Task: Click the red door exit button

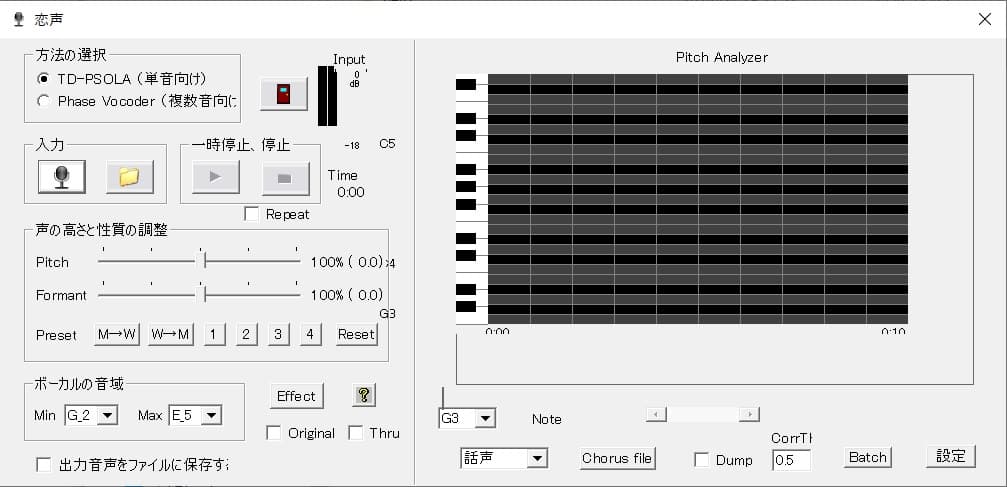Action: click(x=284, y=94)
